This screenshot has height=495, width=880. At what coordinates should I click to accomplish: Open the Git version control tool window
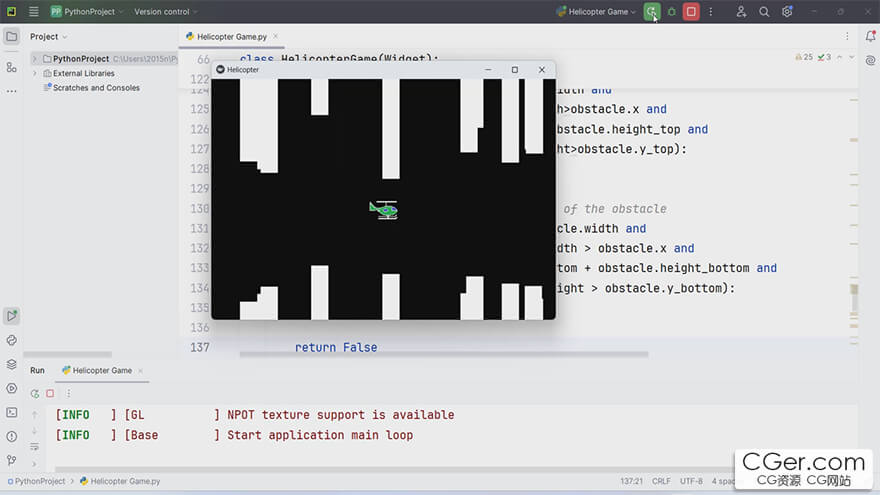pyautogui.click(x=12, y=460)
